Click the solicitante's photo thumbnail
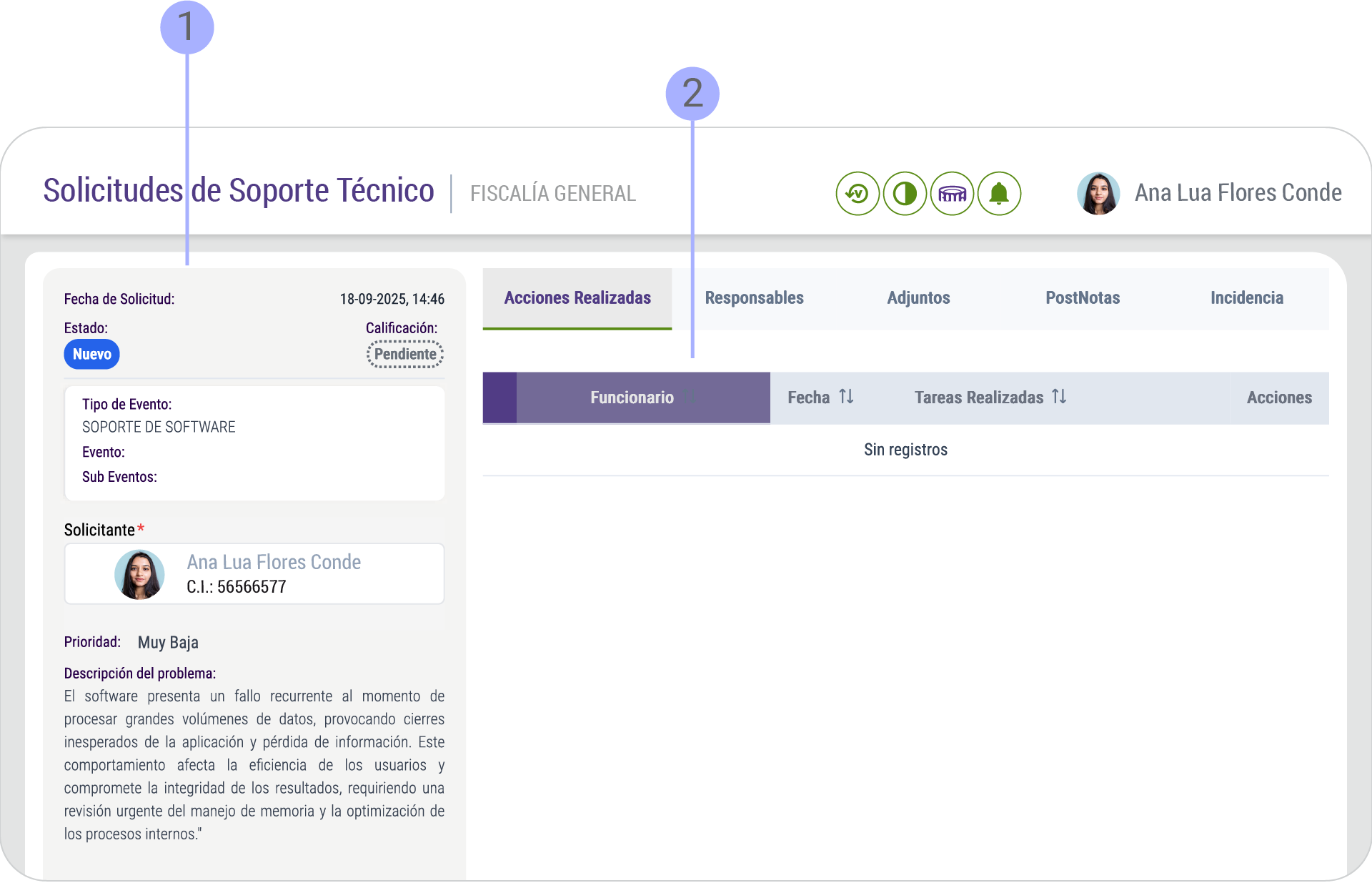Screen dimensions: 1372x893 [140, 573]
